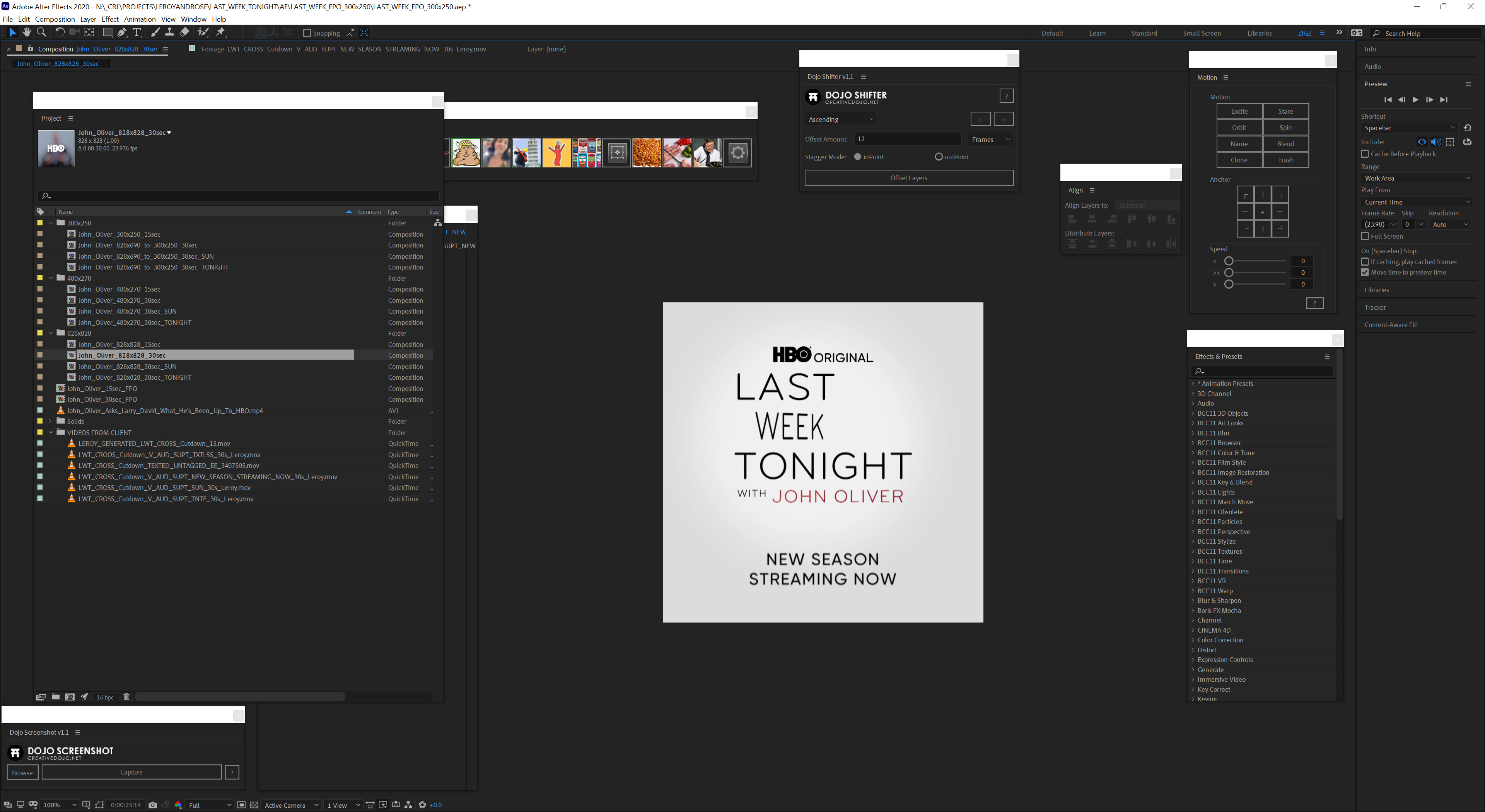Create a new composition from Project panel footer

pyautogui.click(x=70, y=697)
